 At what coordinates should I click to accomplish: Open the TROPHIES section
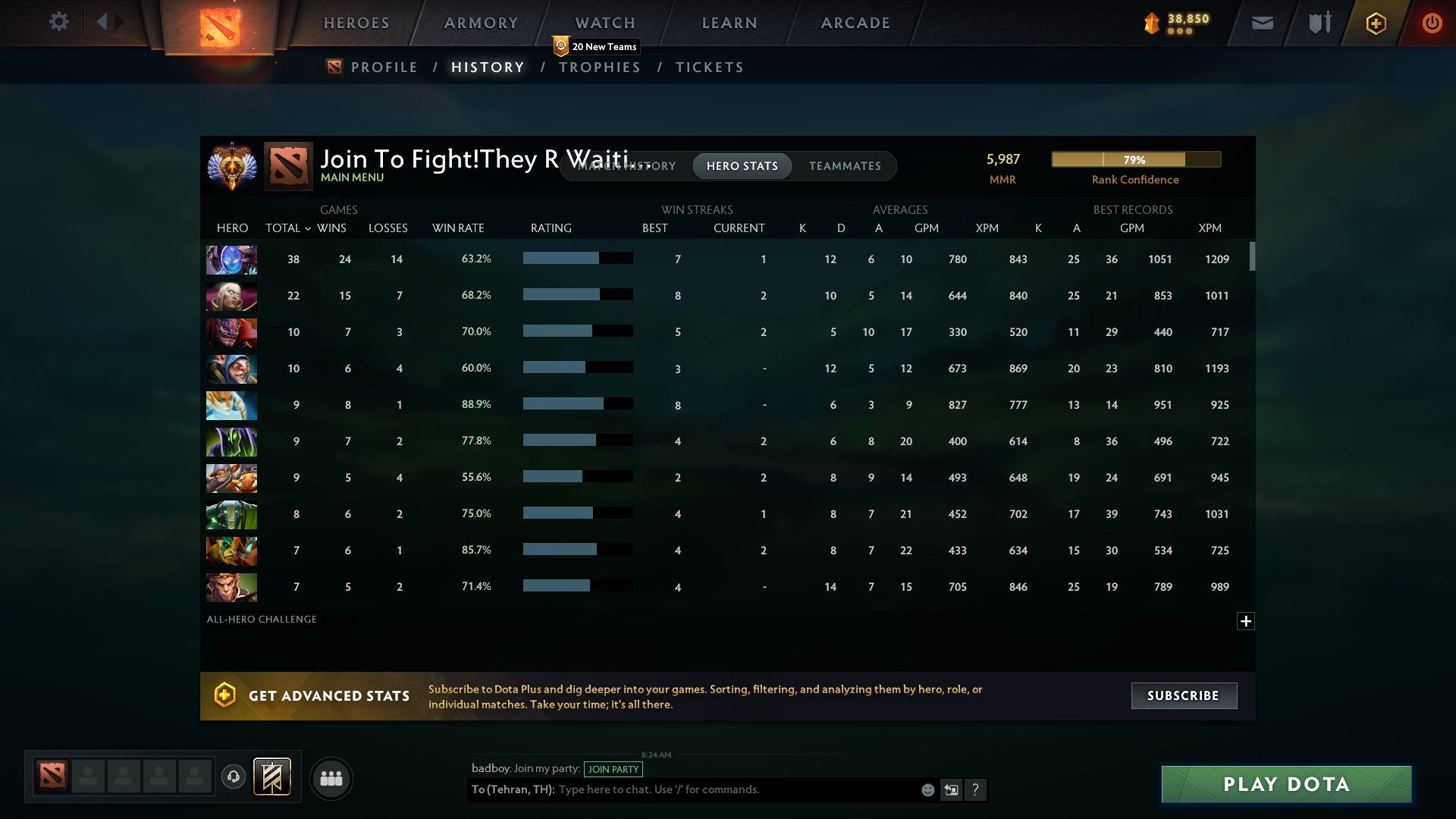tap(599, 67)
